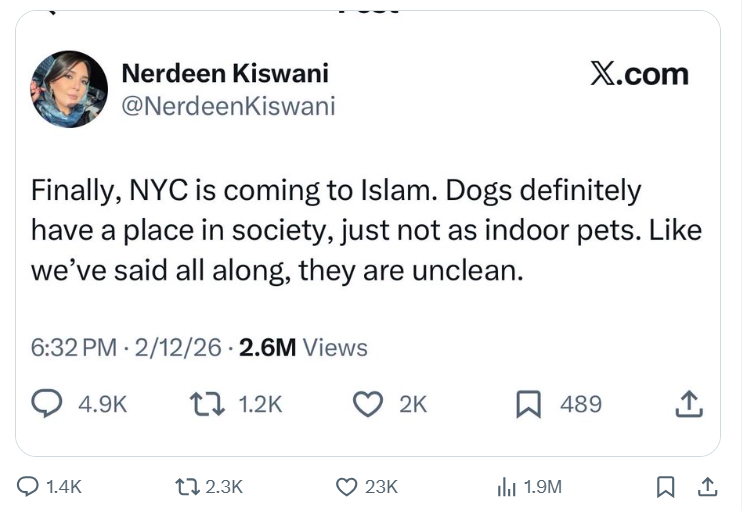This screenshot has height=511, width=742.
Task: Share the outer post via bottom-right arrow
Action: [707, 487]
